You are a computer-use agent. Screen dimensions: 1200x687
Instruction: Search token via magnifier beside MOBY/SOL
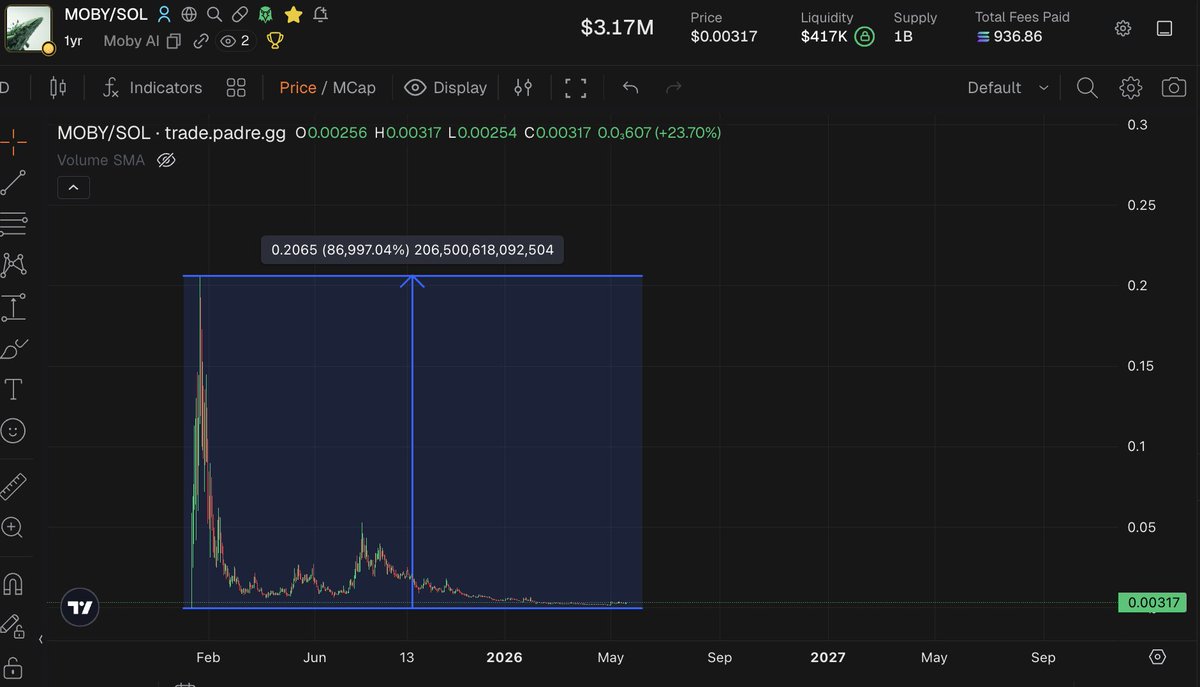tap(214, 15)
